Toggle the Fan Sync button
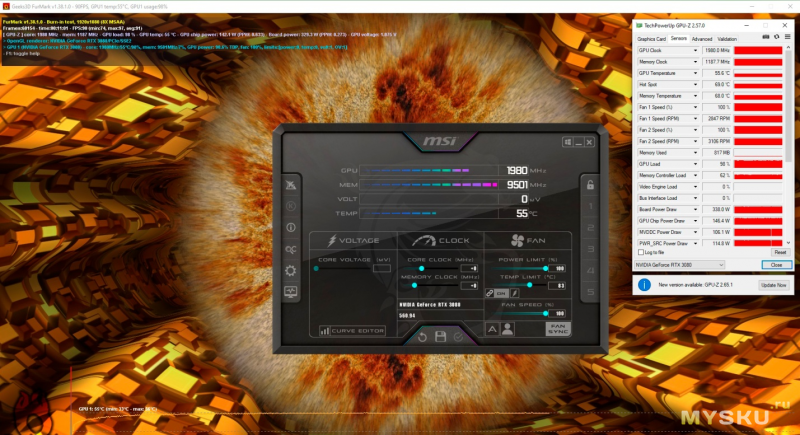 558,329
